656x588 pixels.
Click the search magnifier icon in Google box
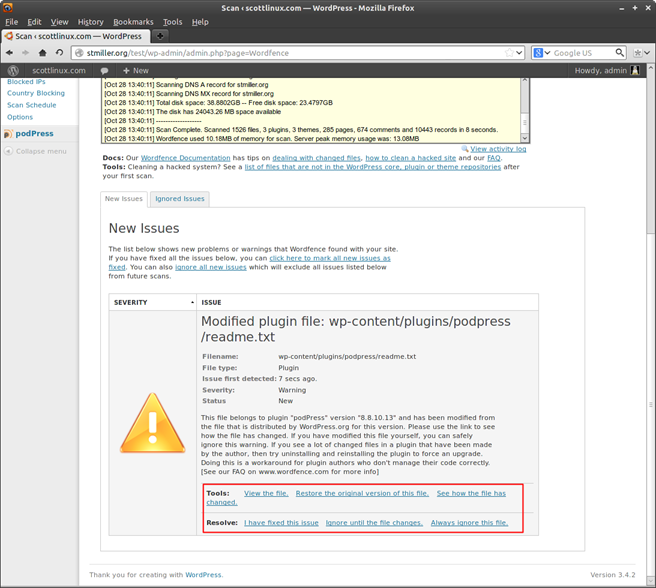click(x=619, y=53)
